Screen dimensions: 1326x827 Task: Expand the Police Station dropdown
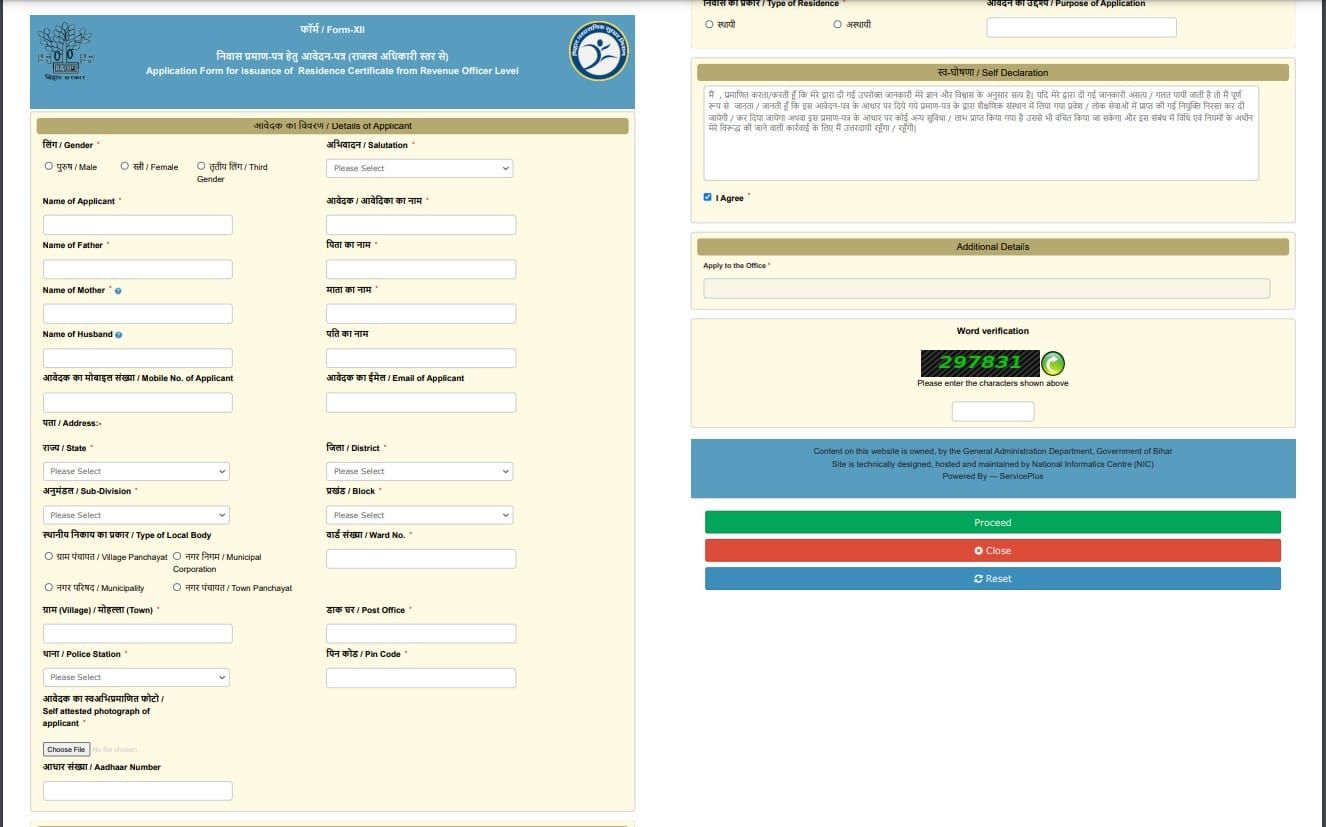pos(136,677)
